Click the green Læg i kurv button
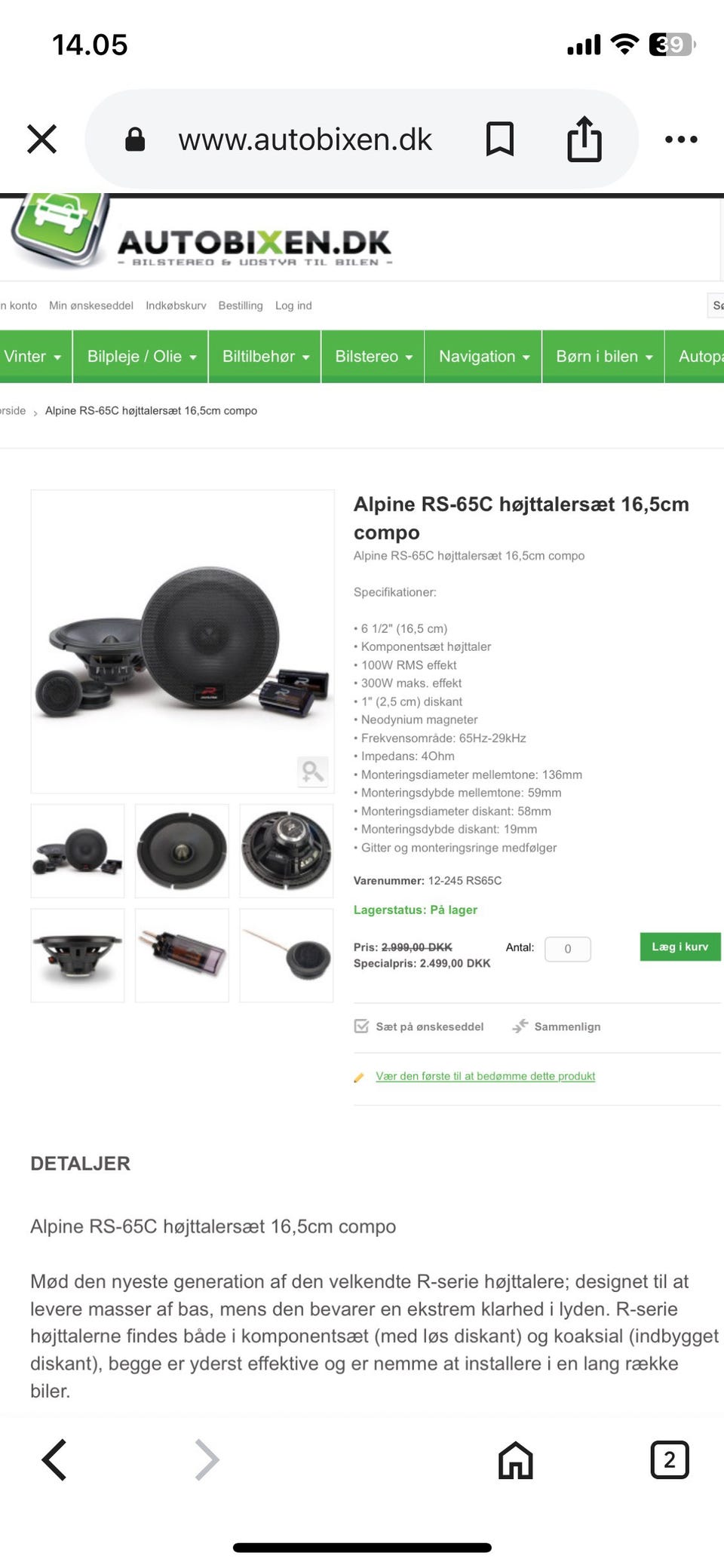The width and height of the screenshot is (724, 1568). coord(680,947)
